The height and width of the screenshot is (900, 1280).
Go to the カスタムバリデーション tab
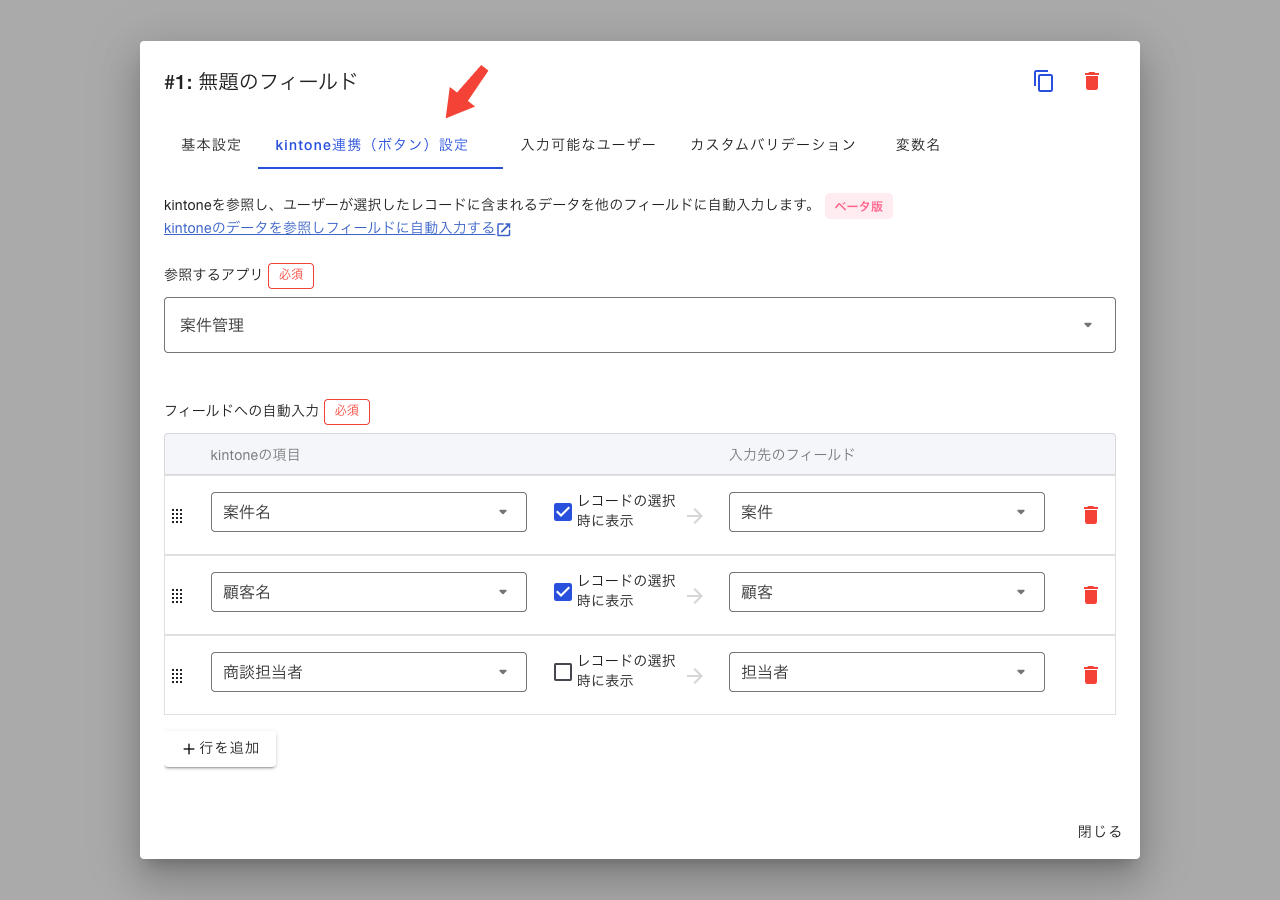click(773, 145)
